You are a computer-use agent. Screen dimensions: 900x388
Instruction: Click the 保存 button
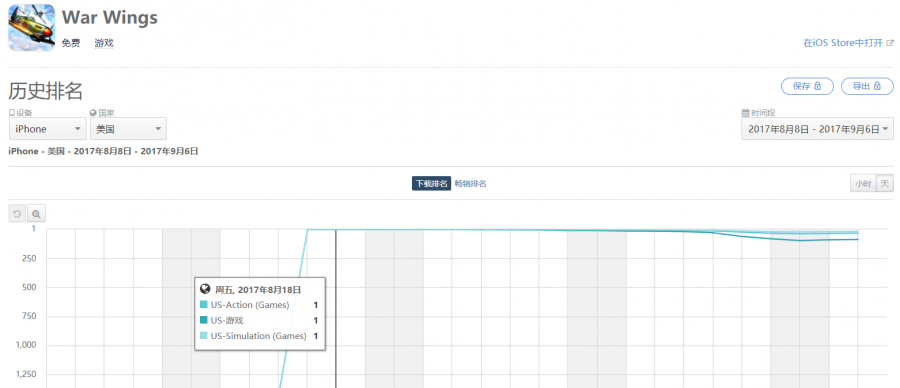(807, 86)
